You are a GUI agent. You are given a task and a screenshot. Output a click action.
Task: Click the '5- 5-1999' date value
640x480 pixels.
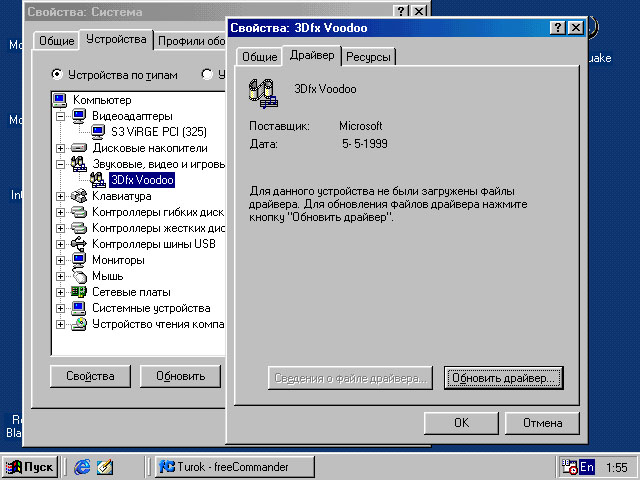click(x=365, y=144)
